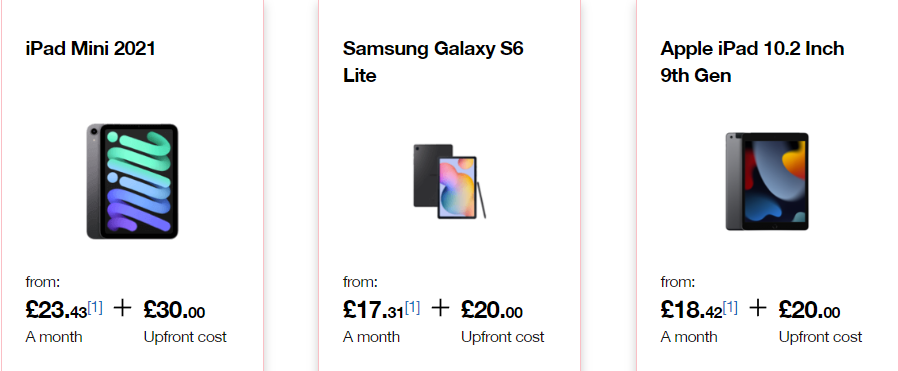Click the £17.31 monthly price
Screen dimensions: 898x371
click(373, 310)
